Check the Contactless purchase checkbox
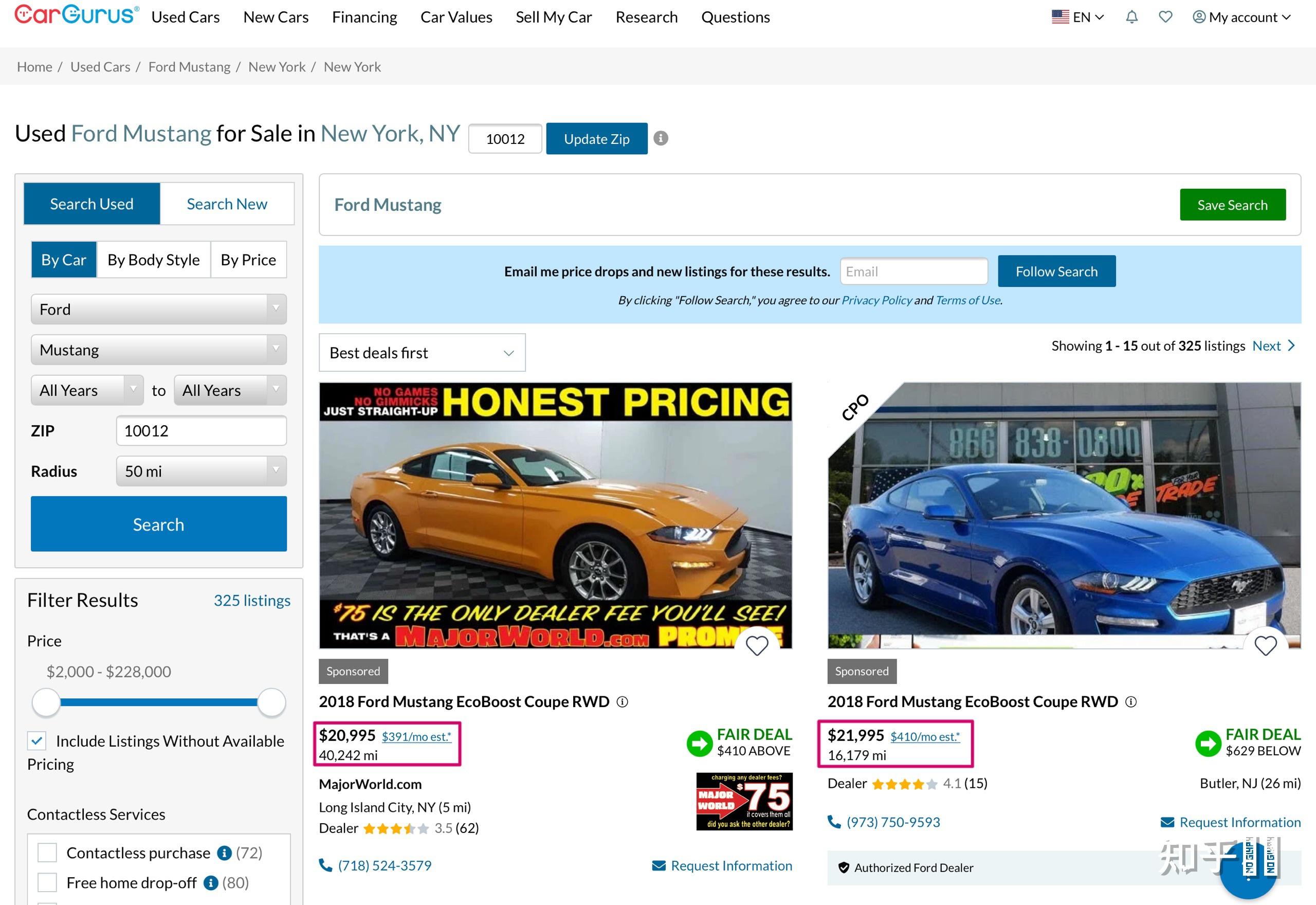Screen dimensions: 1316x905 pyautogui.click(x=47, y=852)
